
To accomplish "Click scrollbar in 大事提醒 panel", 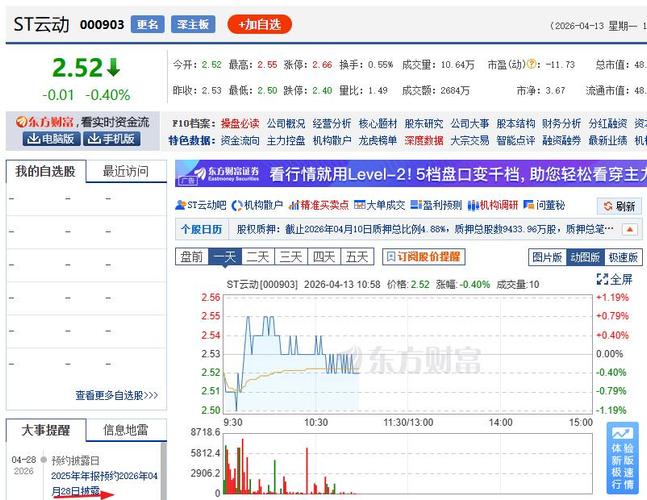I will tap(163, 471).
